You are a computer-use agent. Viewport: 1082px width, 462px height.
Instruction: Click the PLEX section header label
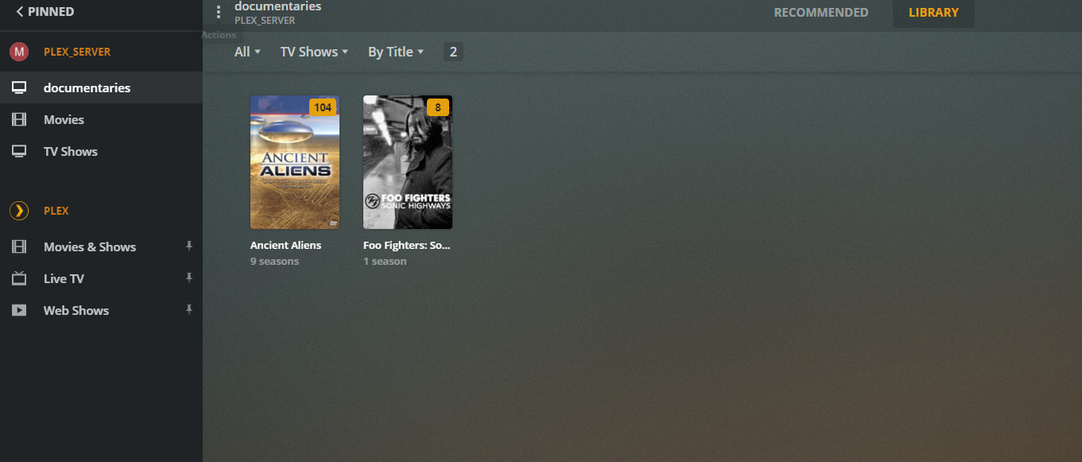pos(56,210)
